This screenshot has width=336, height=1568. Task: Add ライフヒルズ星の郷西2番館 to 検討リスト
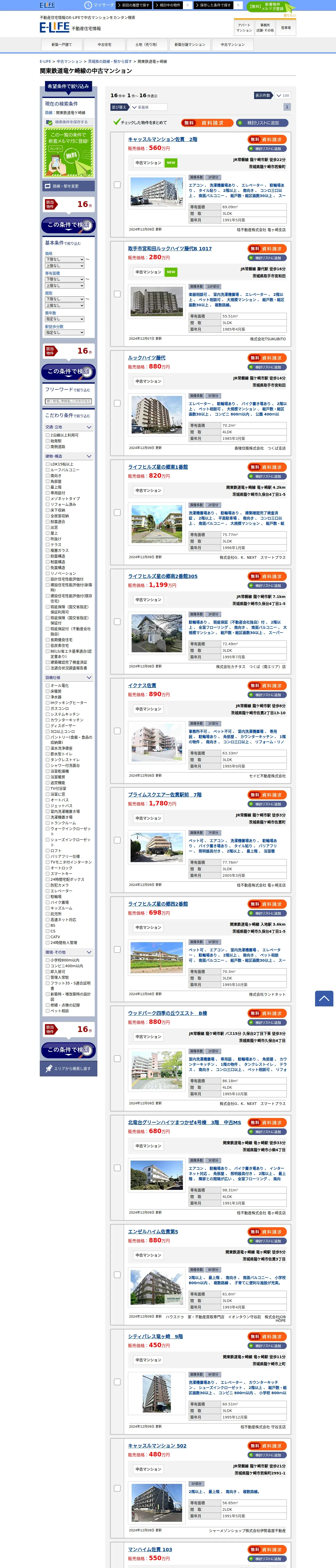click(x=267, y=913)
